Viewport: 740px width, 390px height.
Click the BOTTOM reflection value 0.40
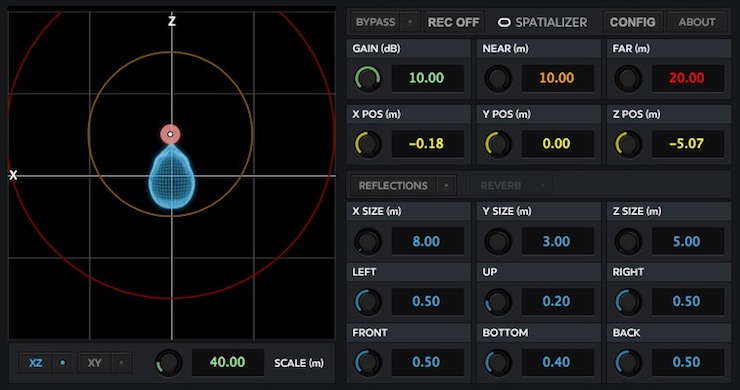pyautogui.click(x=557, y=362)
